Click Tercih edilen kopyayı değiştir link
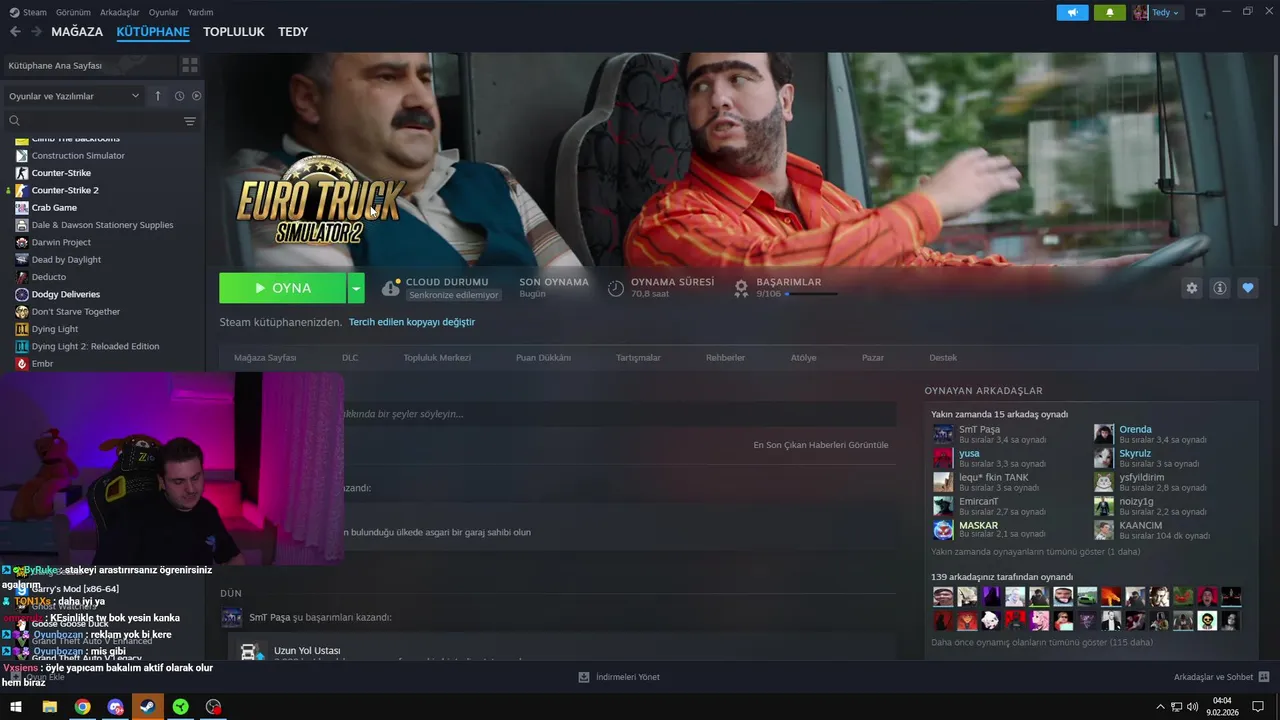This screenshot has height=720, width=1280. point(412,322)
